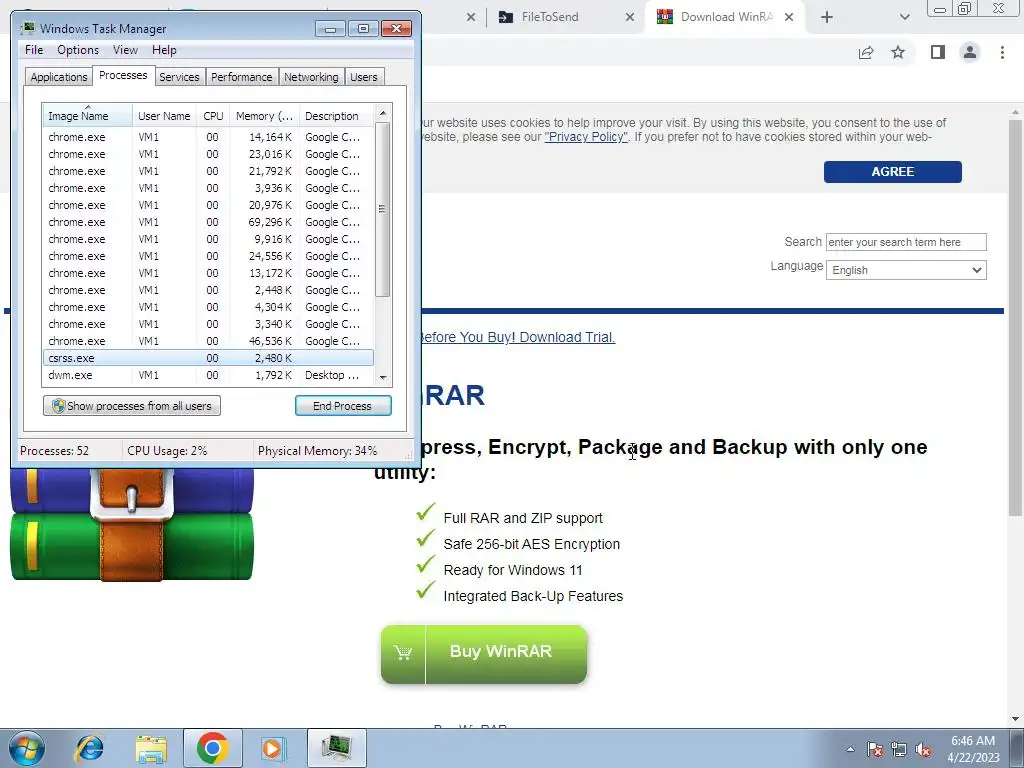Viewport: 1024px width, 768px height.
Task: Click the shopping cart icon on Buy WinRAR
Action: (x=403, y=652)
